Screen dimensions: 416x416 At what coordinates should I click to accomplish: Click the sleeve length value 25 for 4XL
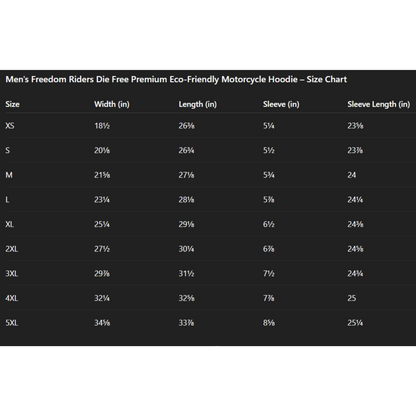352,298
